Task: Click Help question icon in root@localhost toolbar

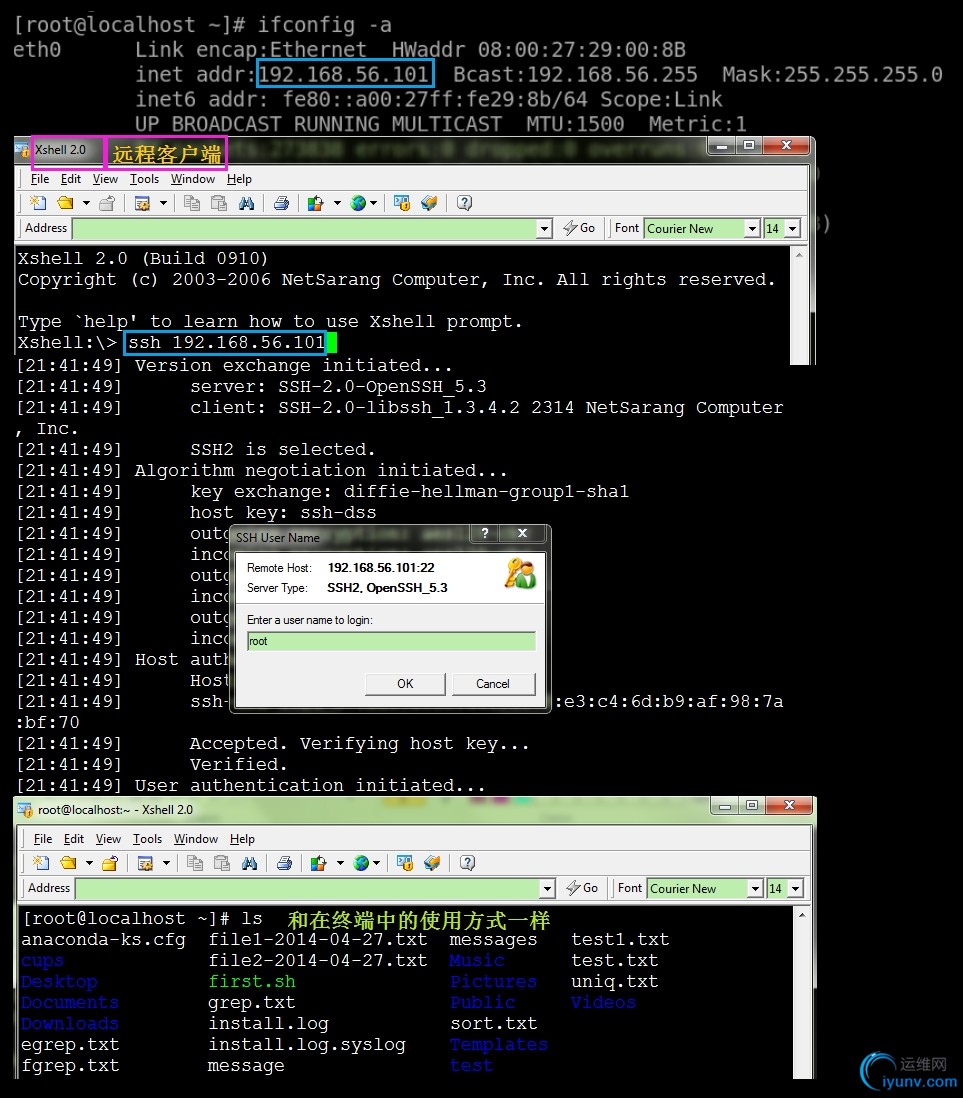Action: pos(466,863)
